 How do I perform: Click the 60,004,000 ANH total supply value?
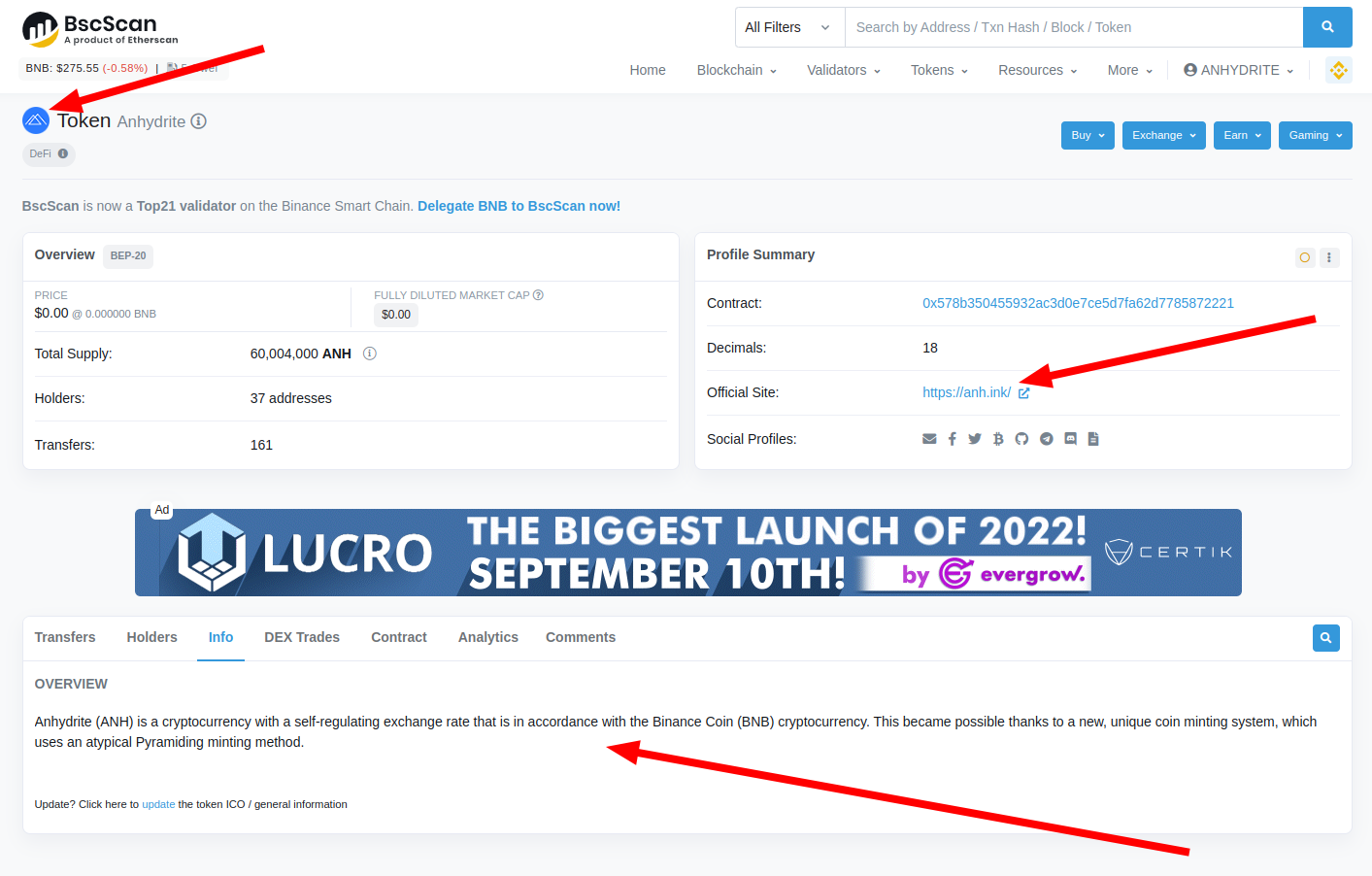301,354
